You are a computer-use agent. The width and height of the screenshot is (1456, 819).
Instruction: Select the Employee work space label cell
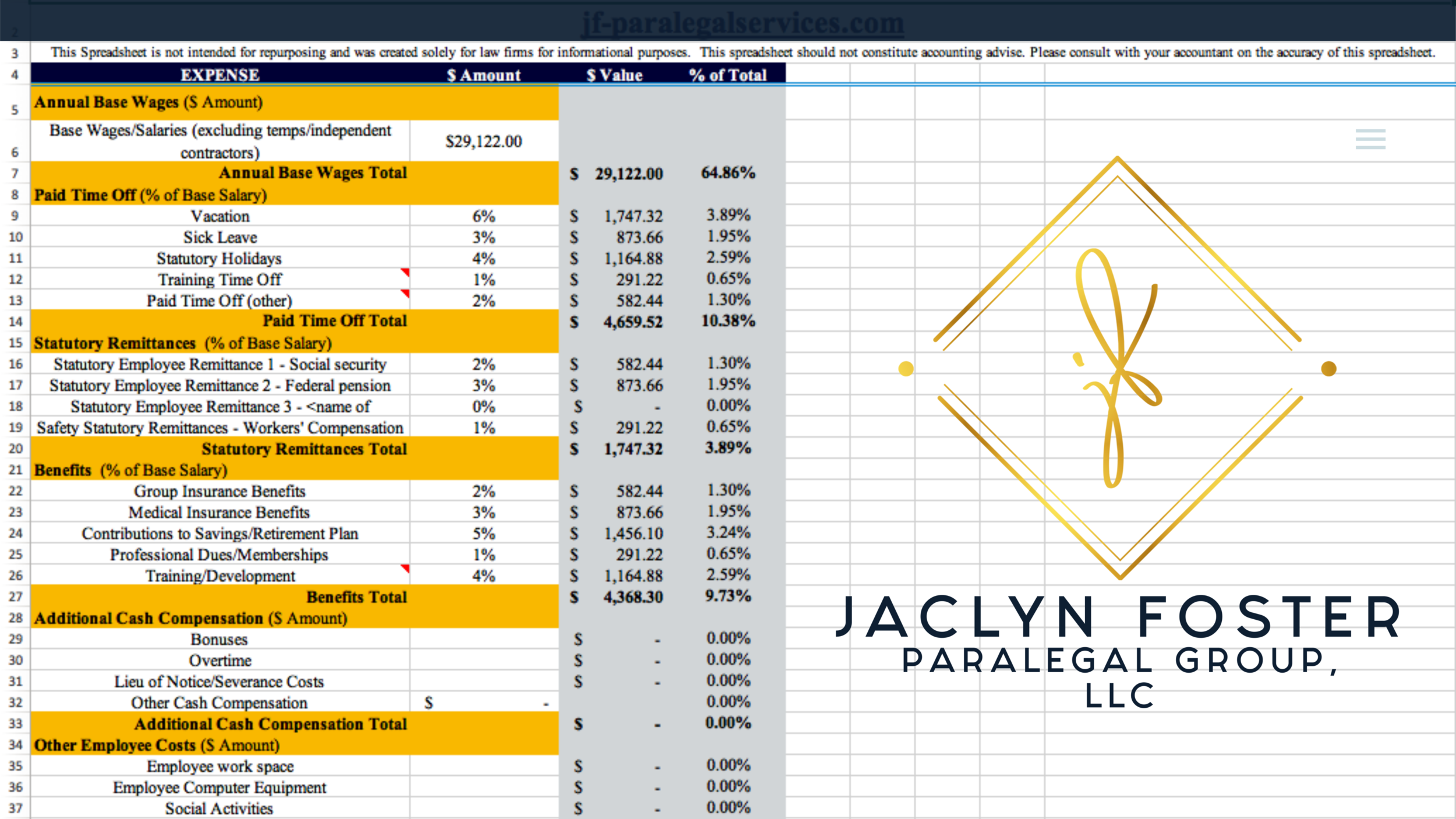coord(220,766)
